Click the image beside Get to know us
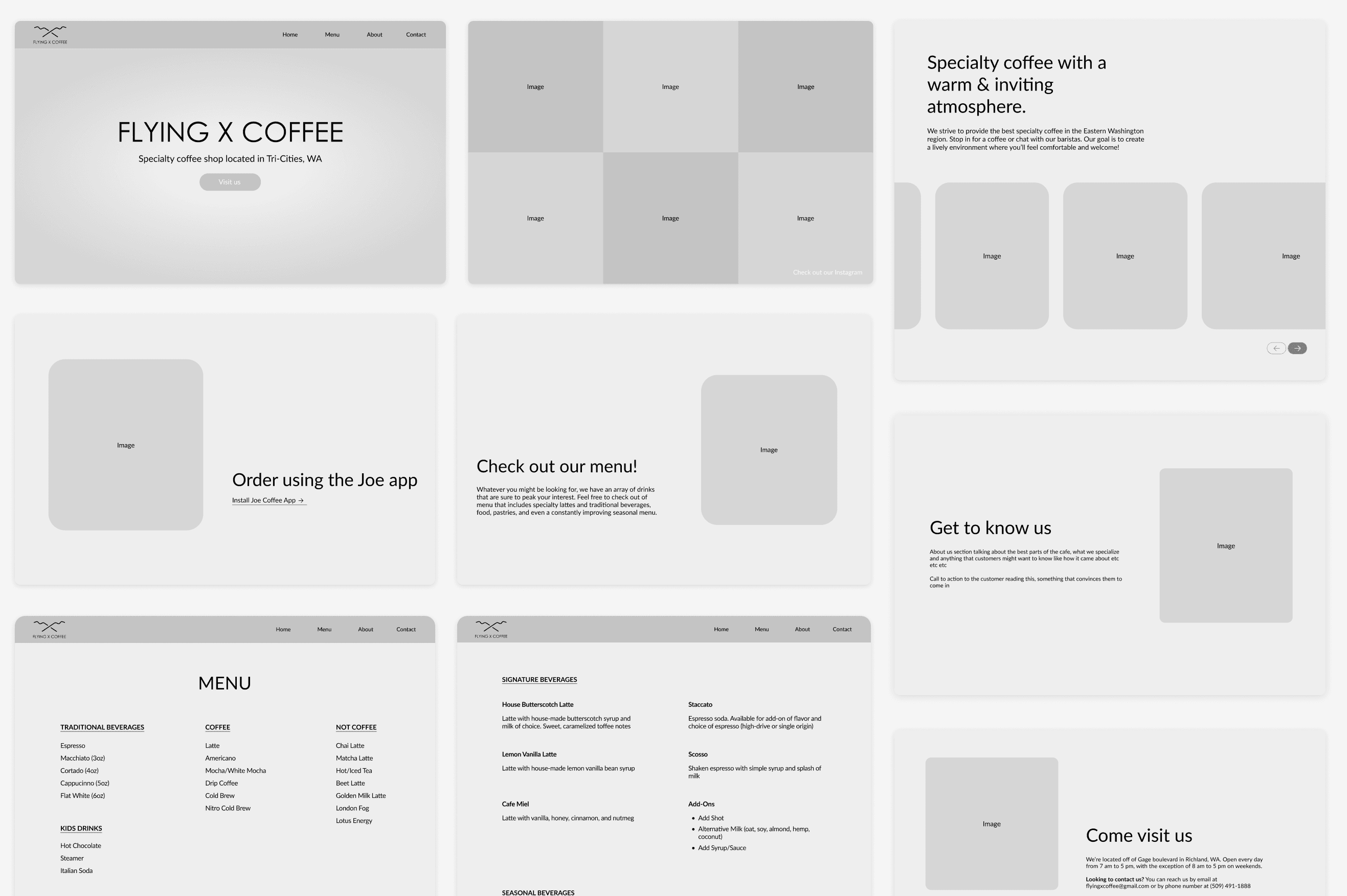The height and width of the screenshot is (896, 1347). 1225,546
